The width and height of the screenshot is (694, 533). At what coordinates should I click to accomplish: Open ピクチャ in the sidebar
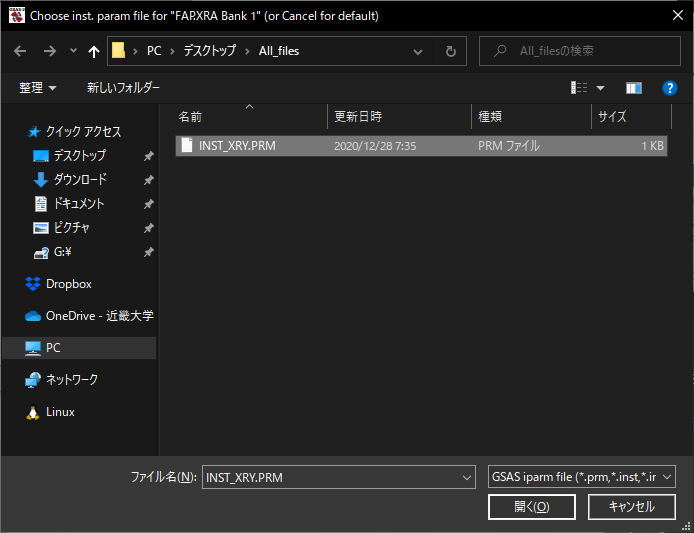(x=72, y=228)
